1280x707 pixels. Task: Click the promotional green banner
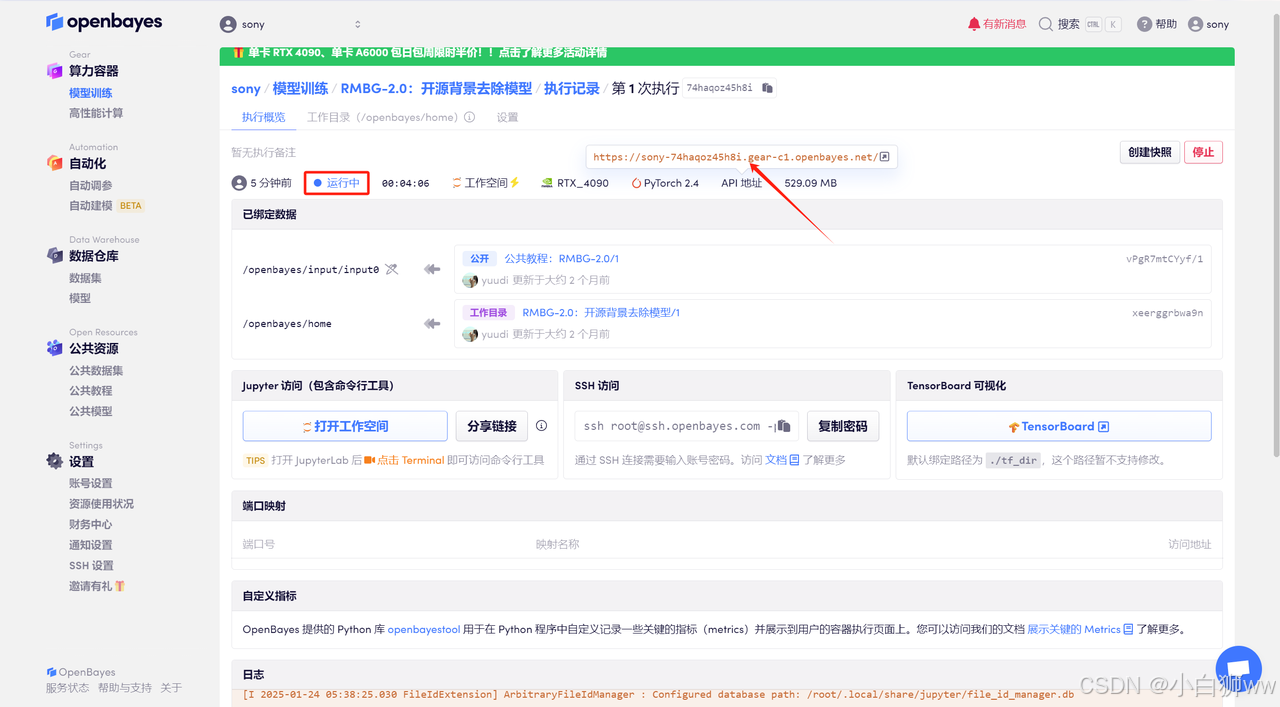(727, 54)
